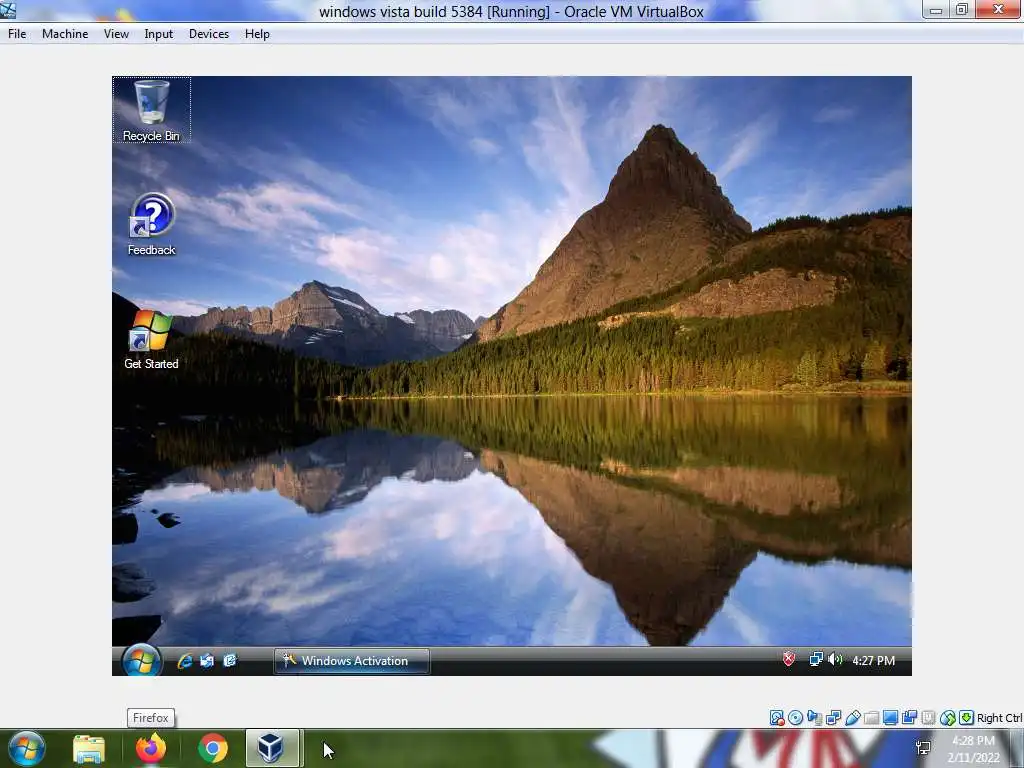Click the VirtualBox host taskbar button
Viewport: 1024px width, 768px height.
coord(272,748)
